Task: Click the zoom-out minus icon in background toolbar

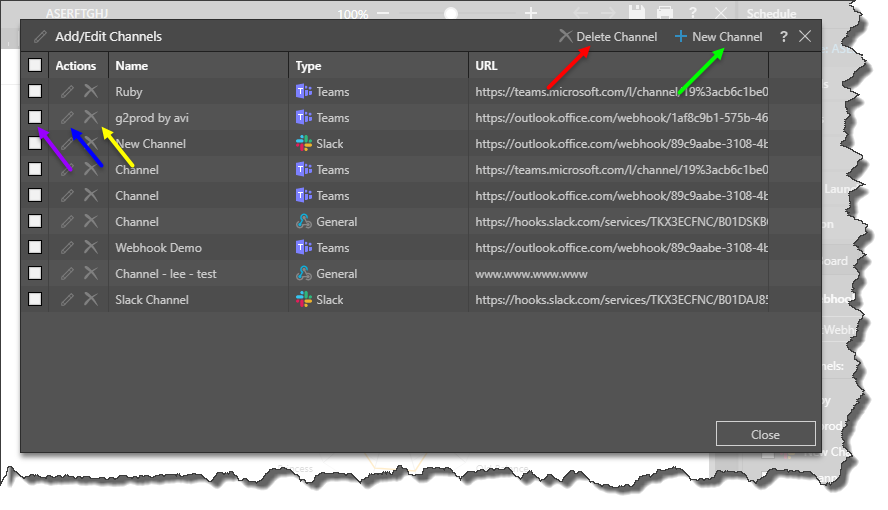Action: [x=383, y=13]
